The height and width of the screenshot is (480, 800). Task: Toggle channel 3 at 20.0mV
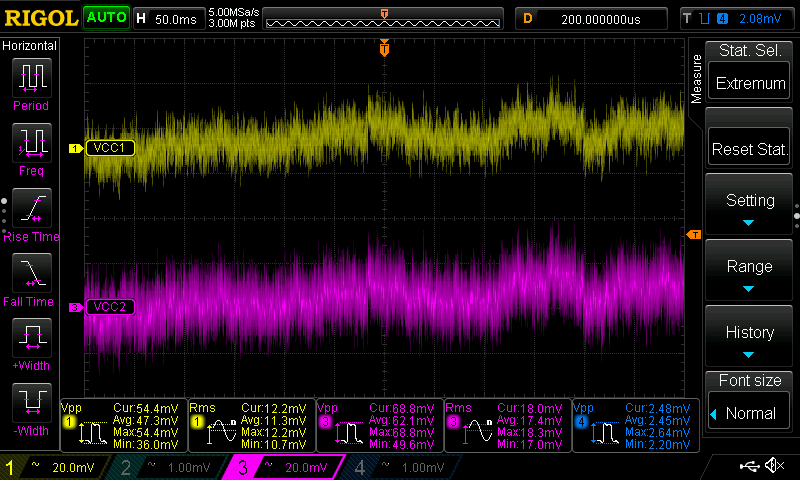[283, 467]
